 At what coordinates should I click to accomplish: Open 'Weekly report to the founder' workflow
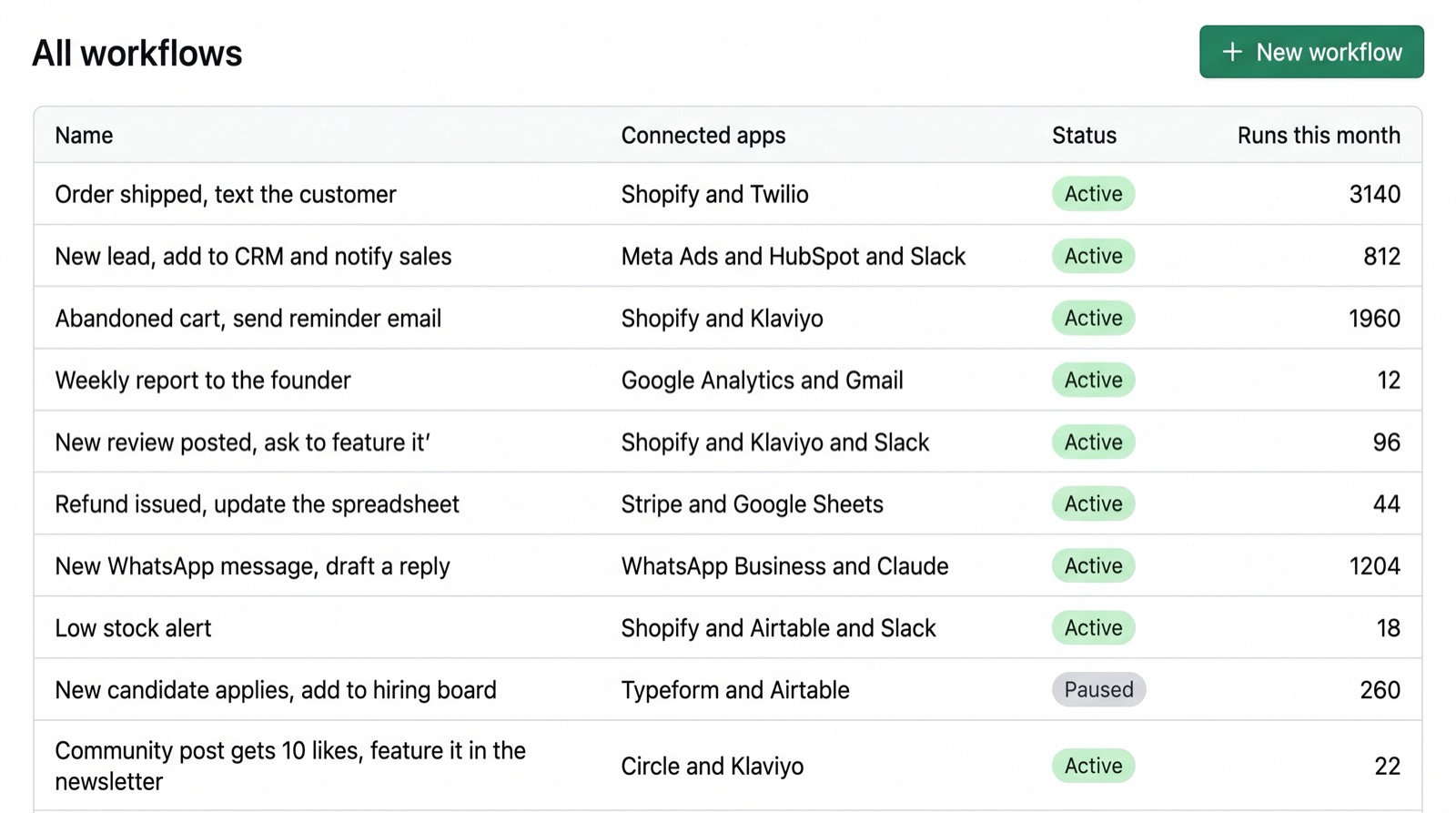[x=203, y=380]
